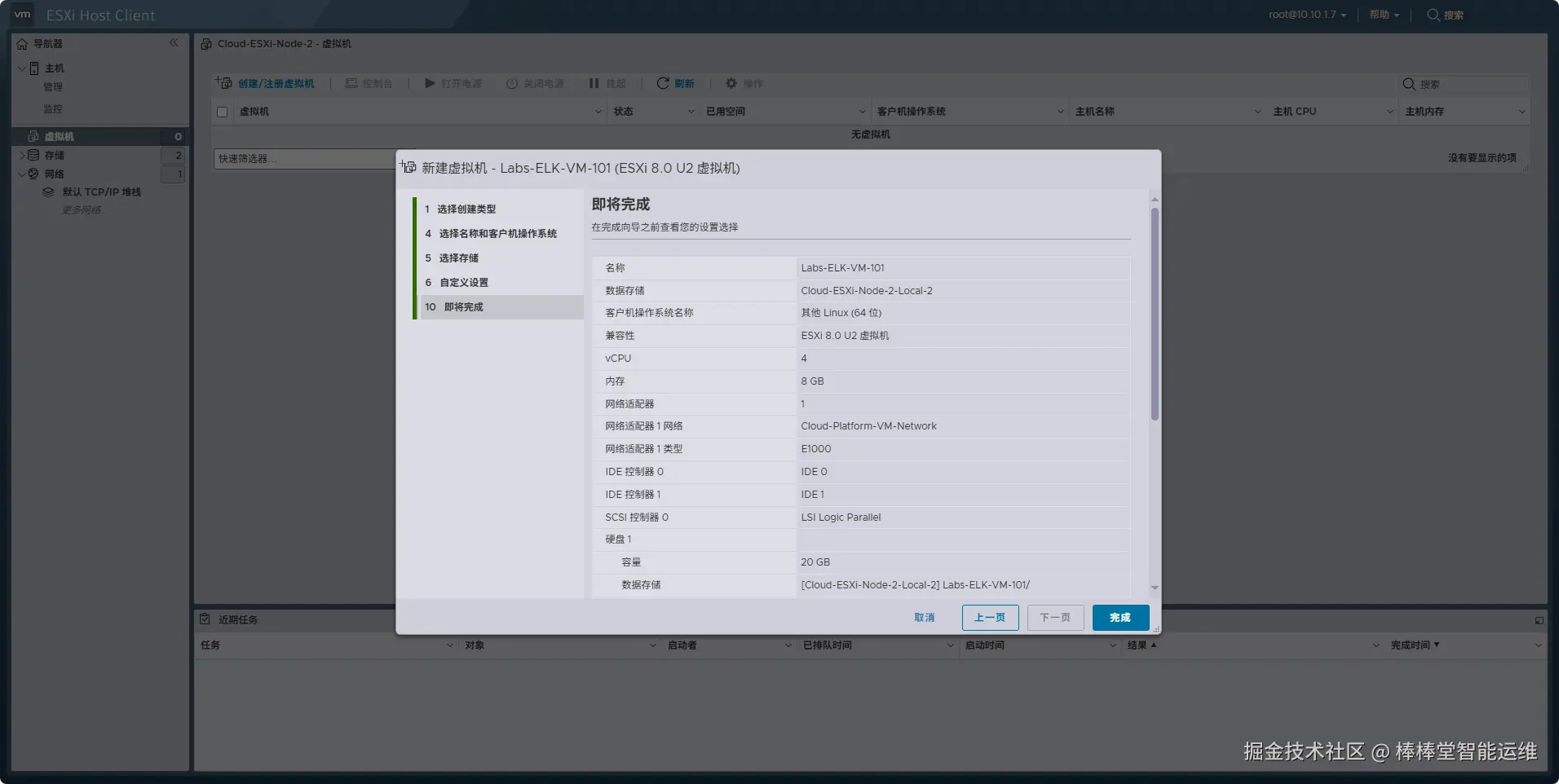The image size is (1559, 784).
Task: Click the breadcrumb VM icon beside Cloud-ESXi-Node-2
Action: pos(206,44)
